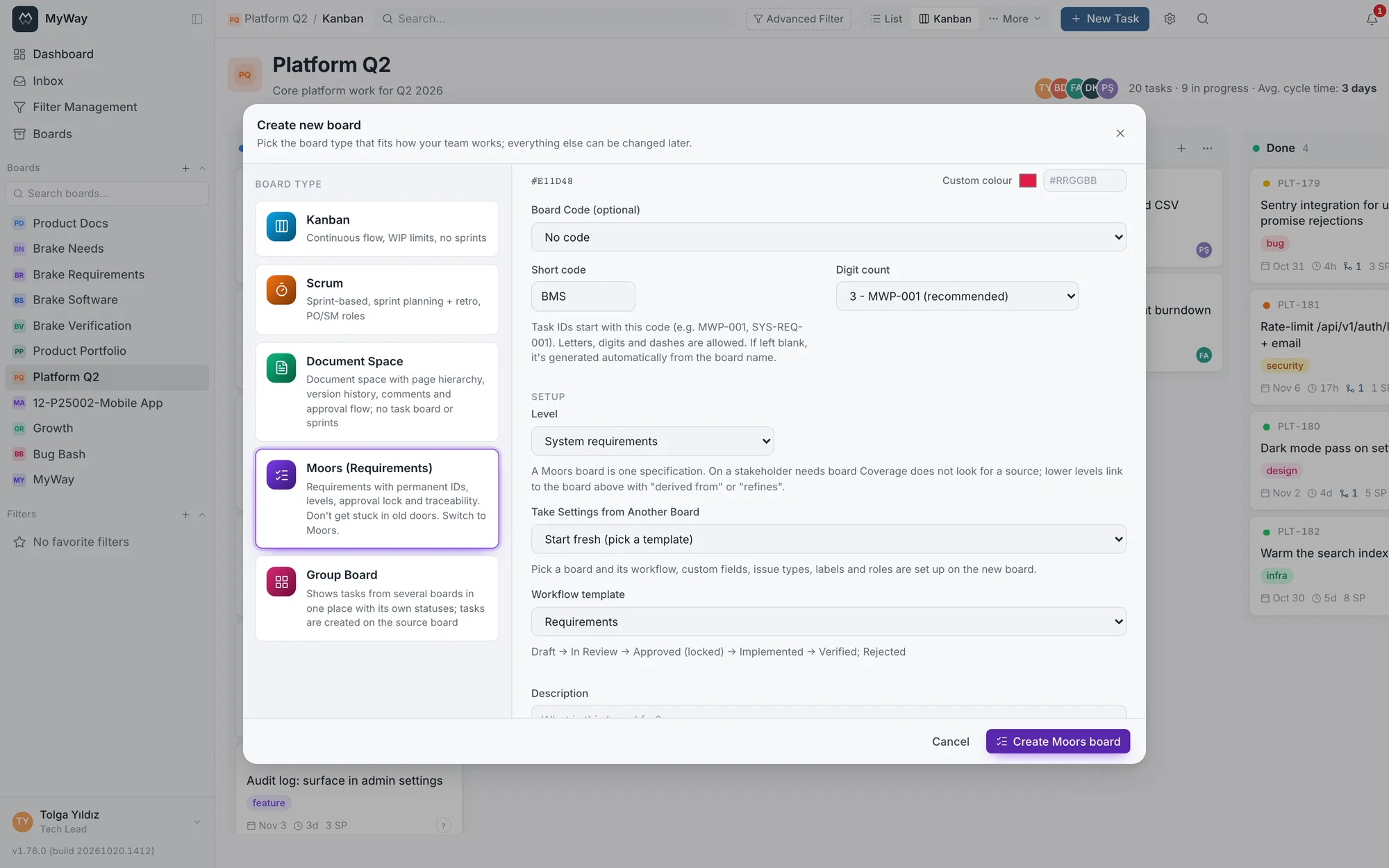Click the top-bar search magnifier icon

[x=1203, y=19]
